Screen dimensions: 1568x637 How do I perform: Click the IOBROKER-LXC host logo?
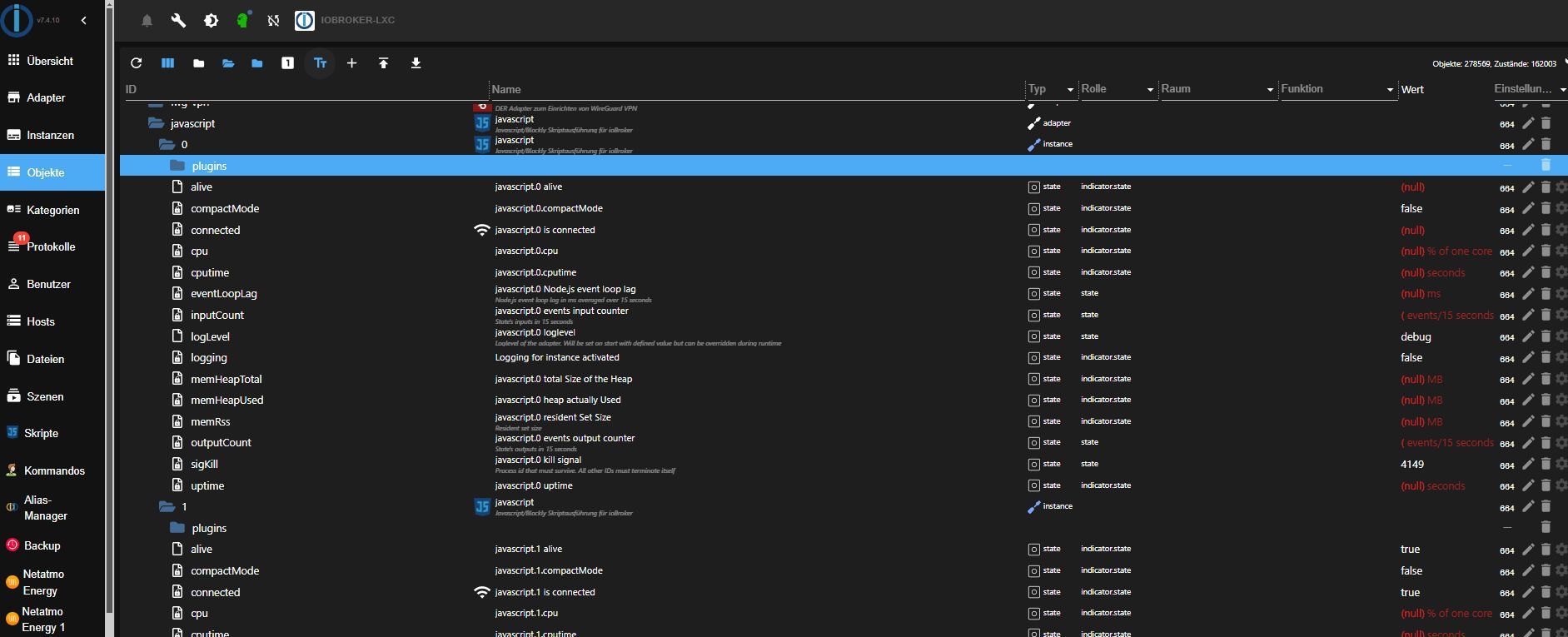pyautogui.click(x=305, y=21)
